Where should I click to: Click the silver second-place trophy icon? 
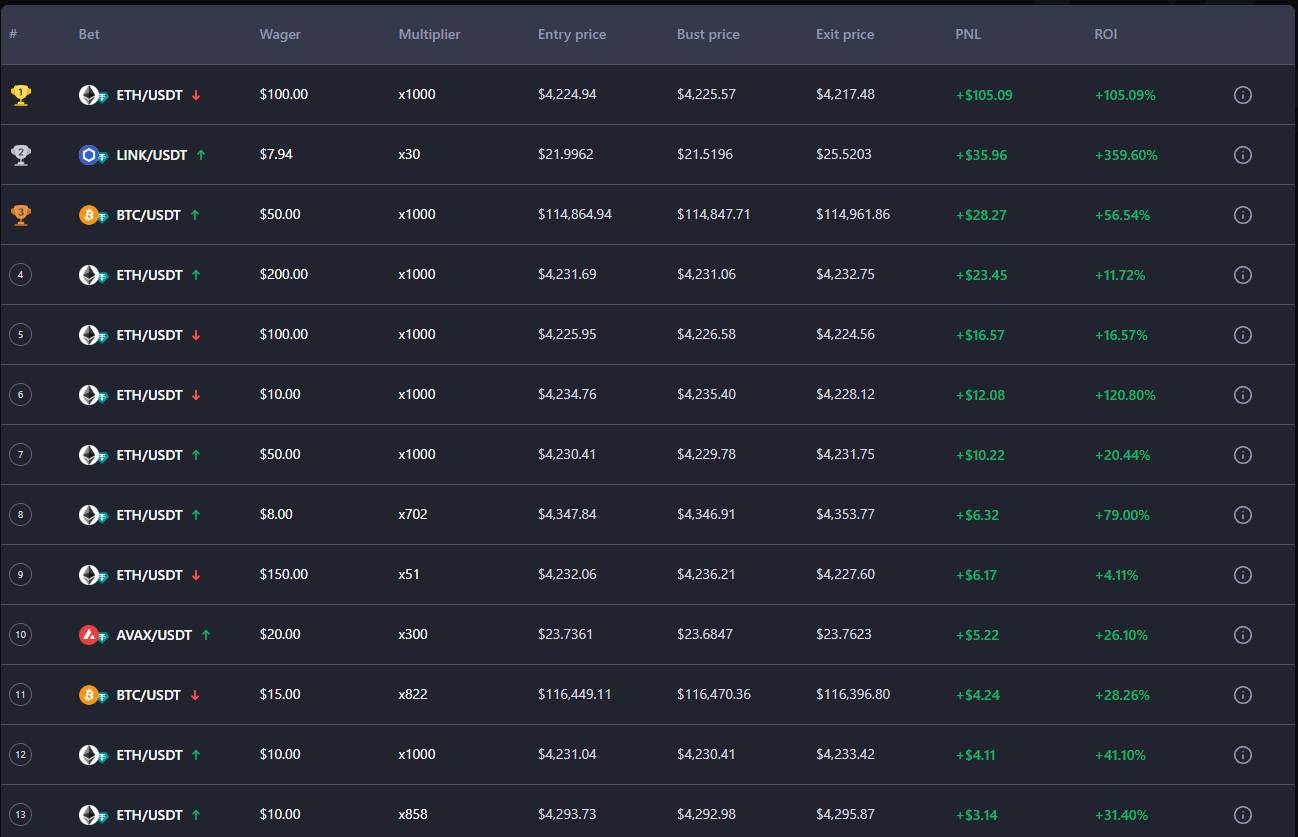click(20, 155)
